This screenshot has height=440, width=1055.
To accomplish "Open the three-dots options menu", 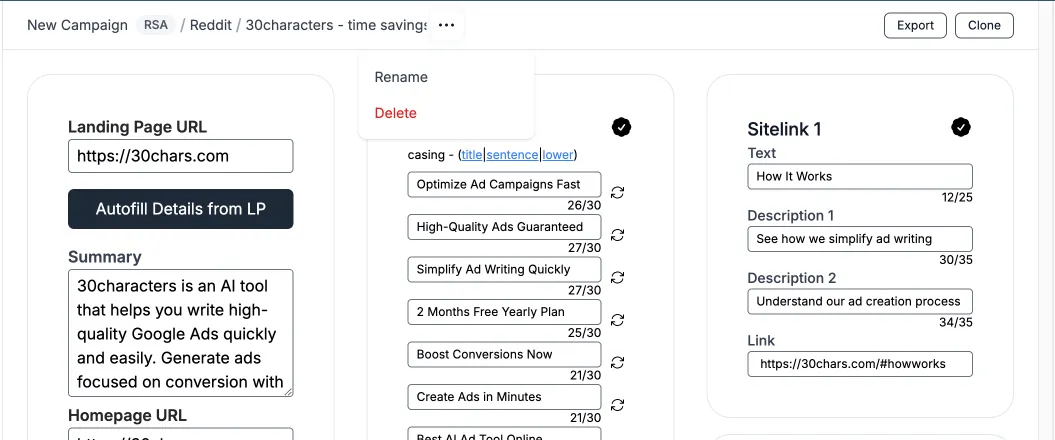I will [446, 26].
